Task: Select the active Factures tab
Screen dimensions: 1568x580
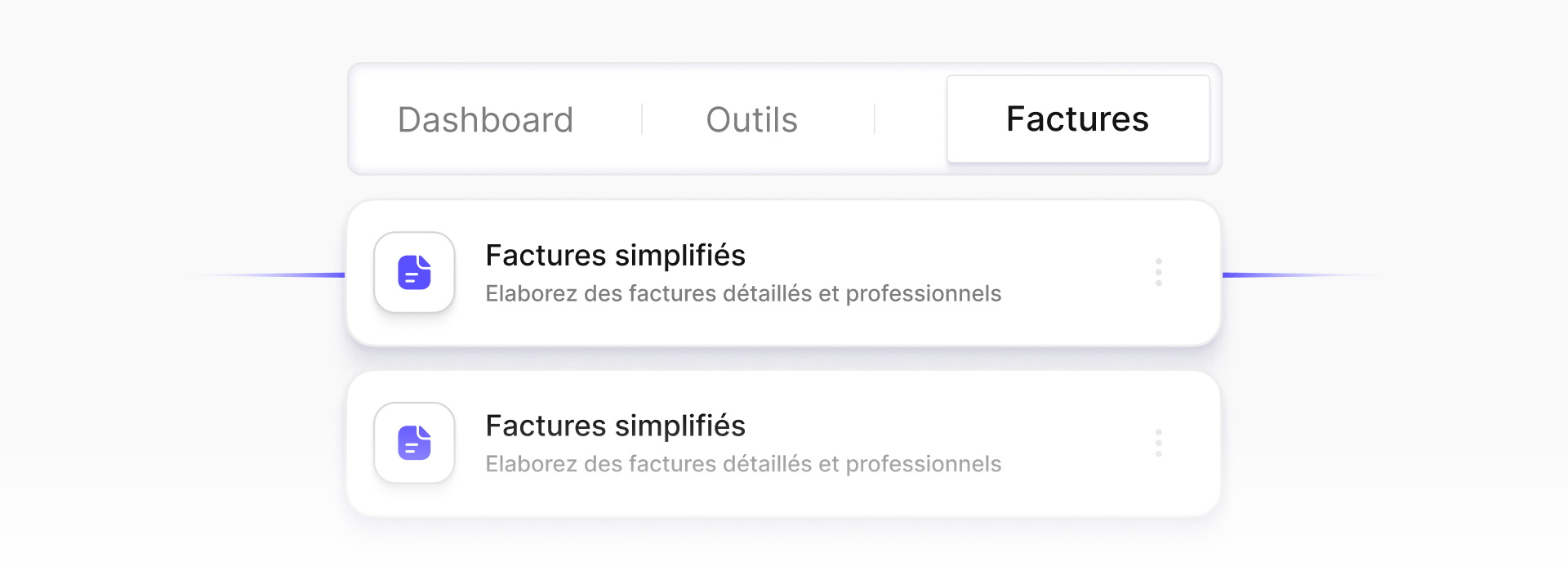Action: coord(1077,119)
